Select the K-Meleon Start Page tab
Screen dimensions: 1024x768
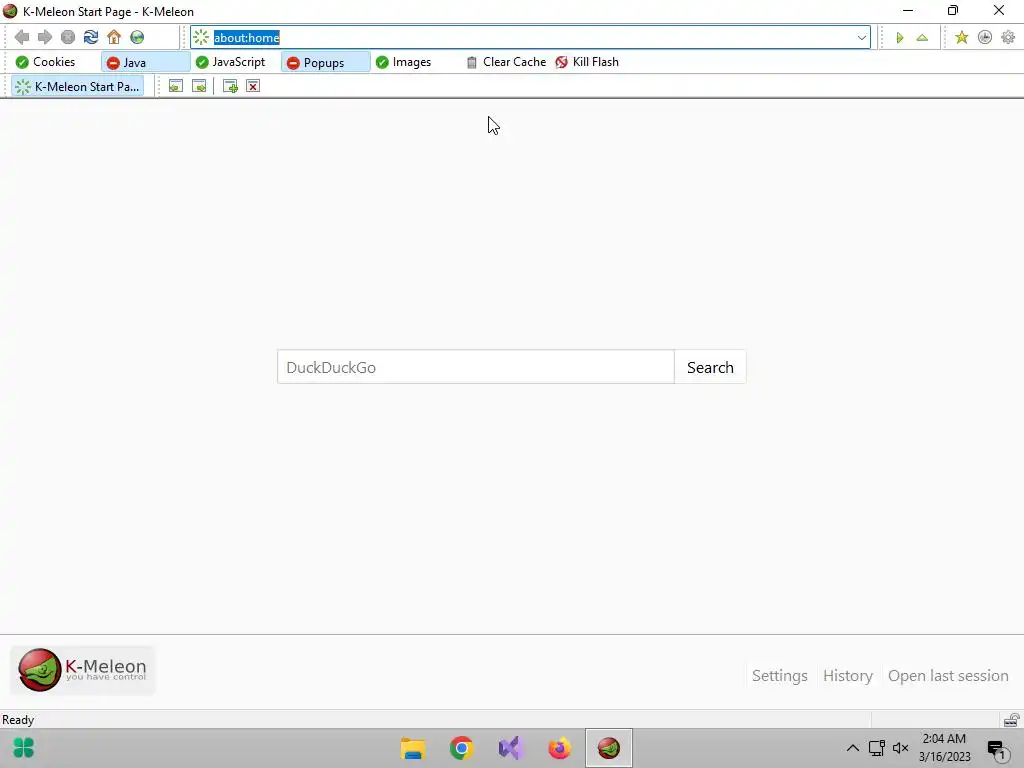coord(78,86)
